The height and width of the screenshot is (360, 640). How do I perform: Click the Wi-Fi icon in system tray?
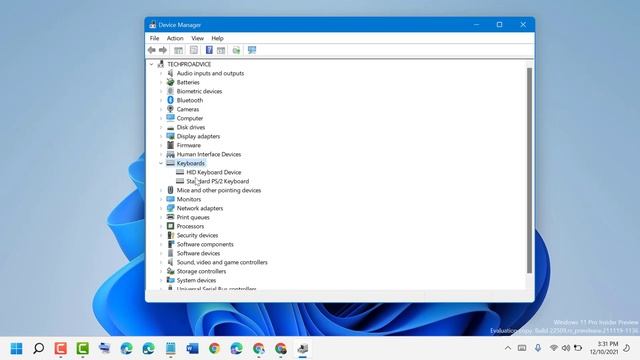click(553, 348)
